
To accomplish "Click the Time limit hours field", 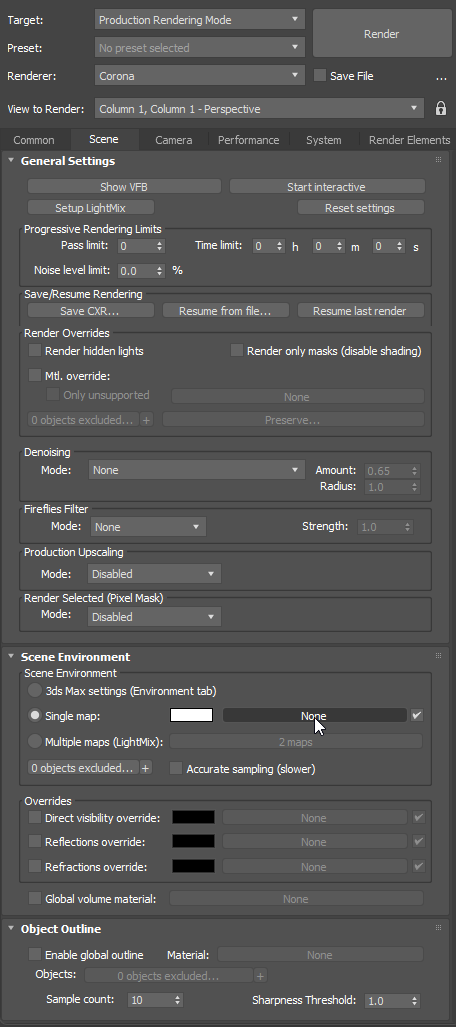I will click(263, 246).
